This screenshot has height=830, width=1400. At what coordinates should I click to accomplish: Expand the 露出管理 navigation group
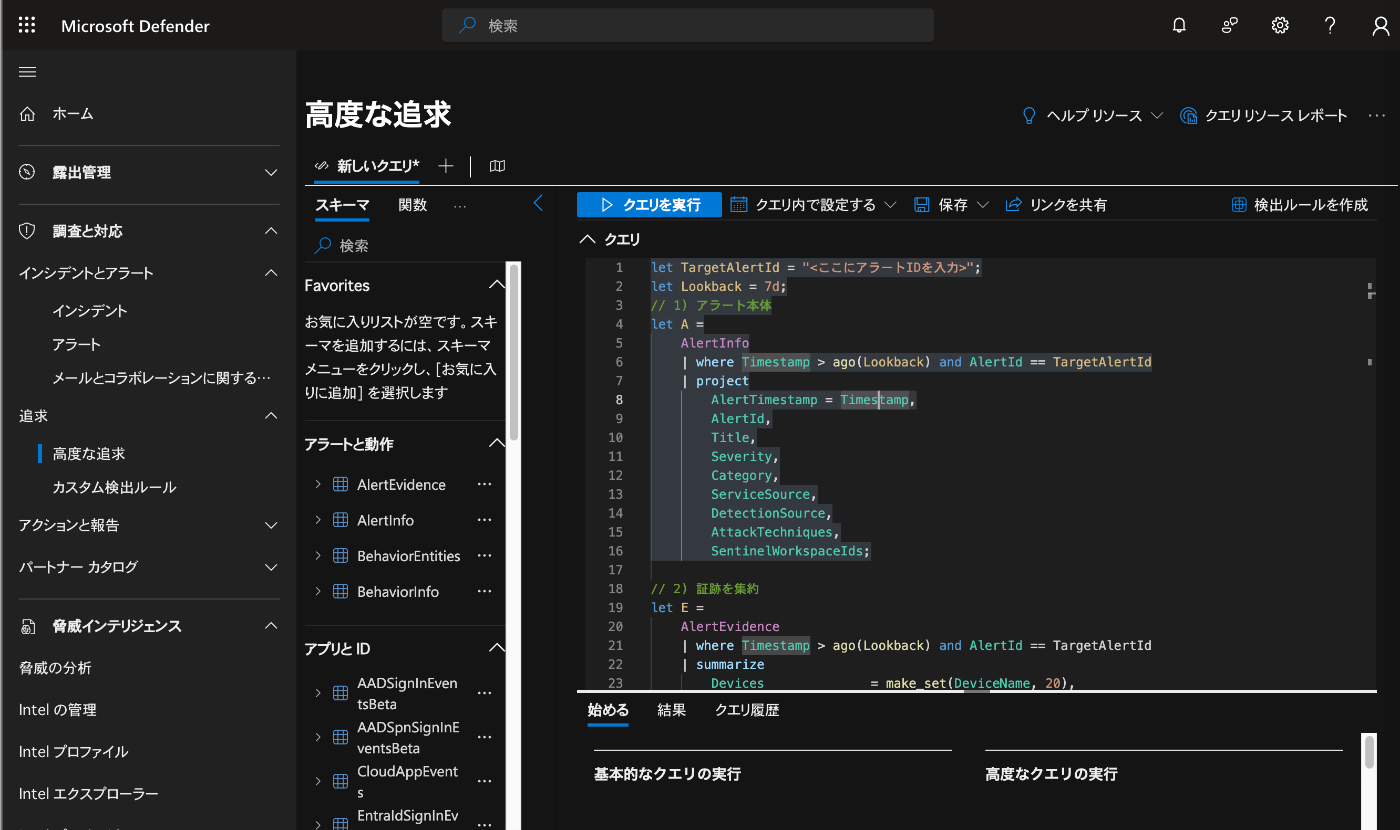(271, 172)
